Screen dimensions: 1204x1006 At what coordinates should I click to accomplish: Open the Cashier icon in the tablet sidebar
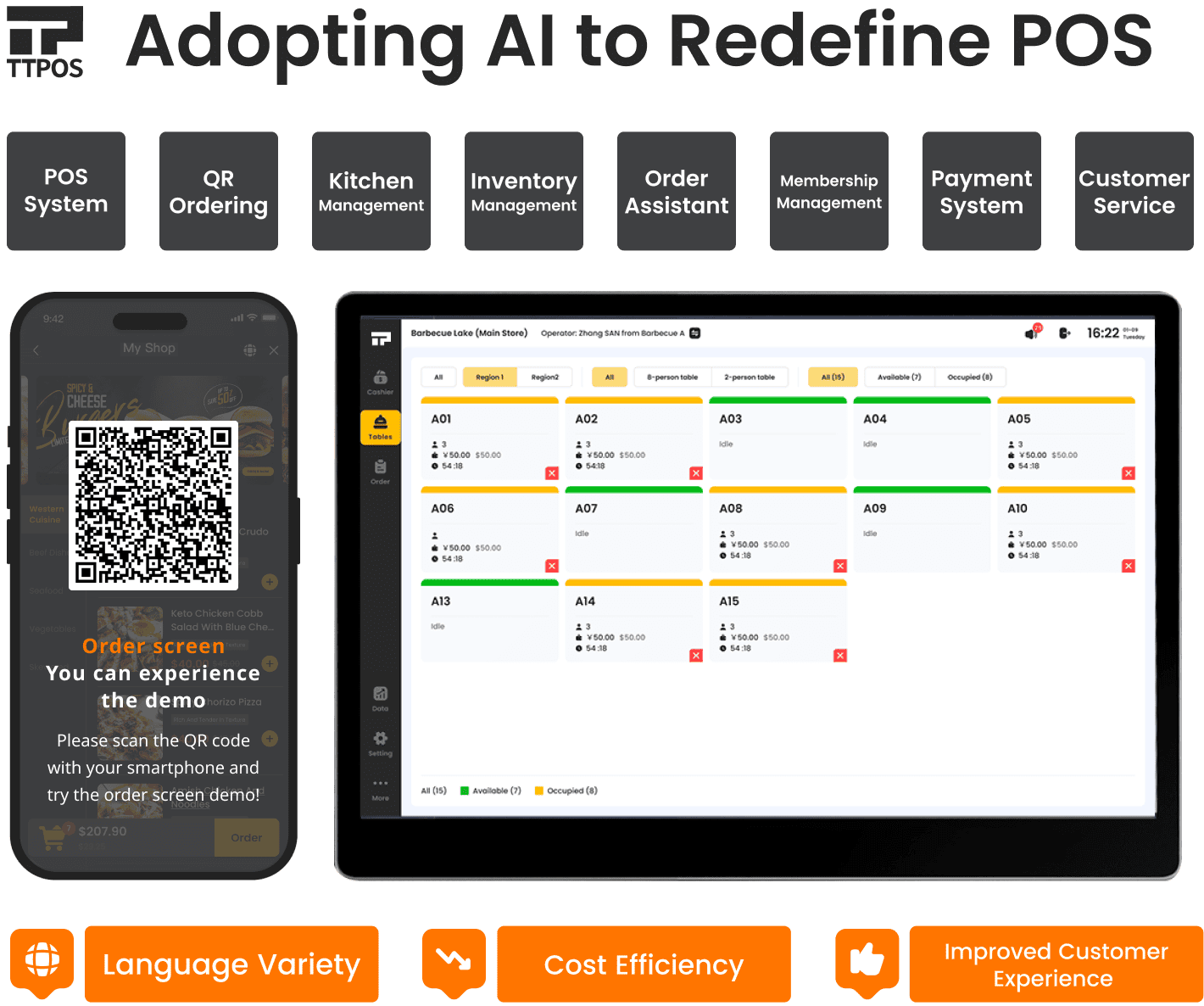[x=380, y=382]
